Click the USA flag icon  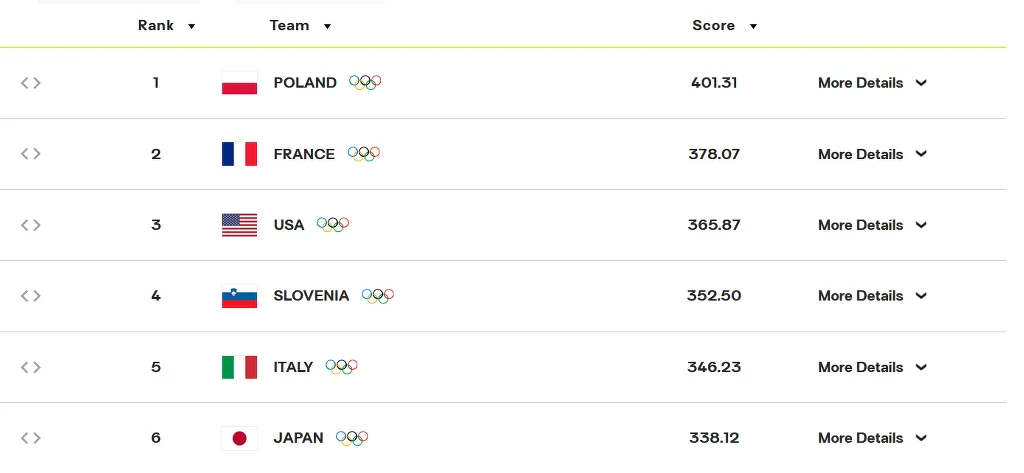239,225
